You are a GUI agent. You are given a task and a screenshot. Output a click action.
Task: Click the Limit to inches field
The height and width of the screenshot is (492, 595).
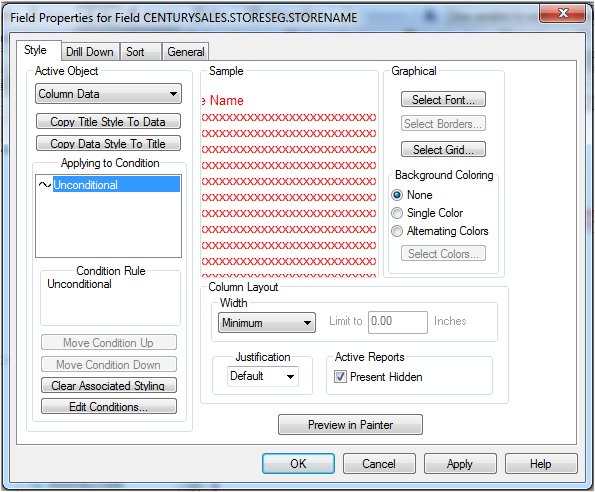click(398, 322)
